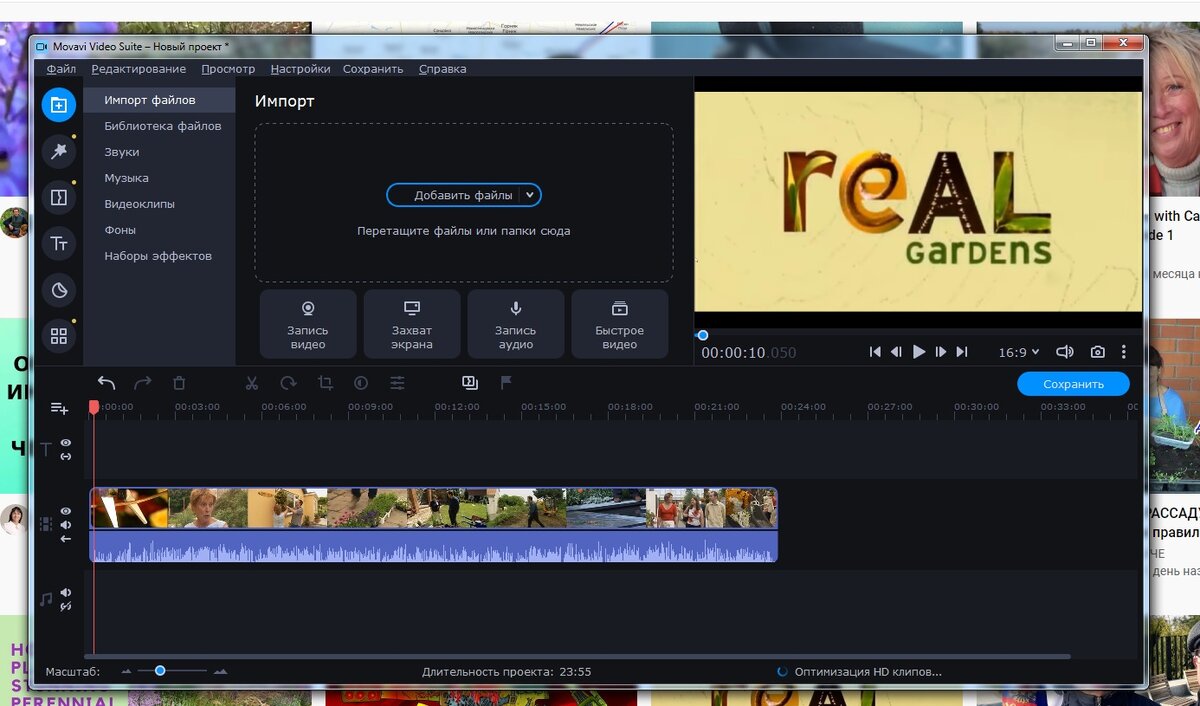Split clip with the scissors tool
The height and width of the screenshot is (706, 1200).
[x=252, y=382]
